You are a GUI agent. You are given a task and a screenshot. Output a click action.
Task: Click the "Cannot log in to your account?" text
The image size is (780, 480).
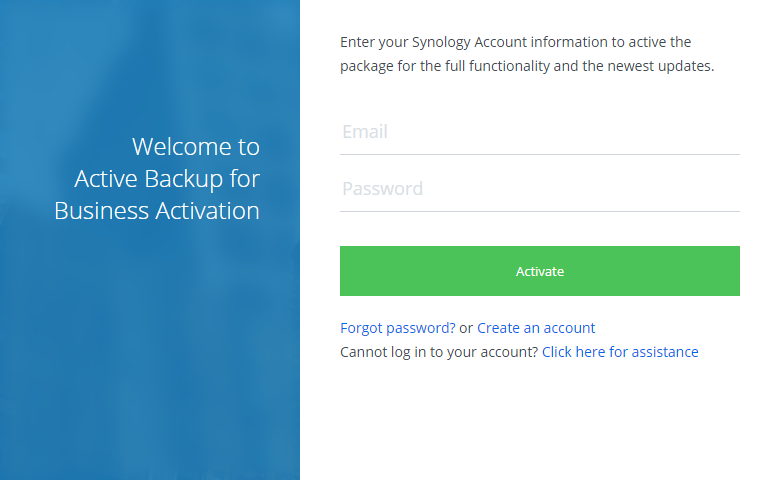(439, 352)
